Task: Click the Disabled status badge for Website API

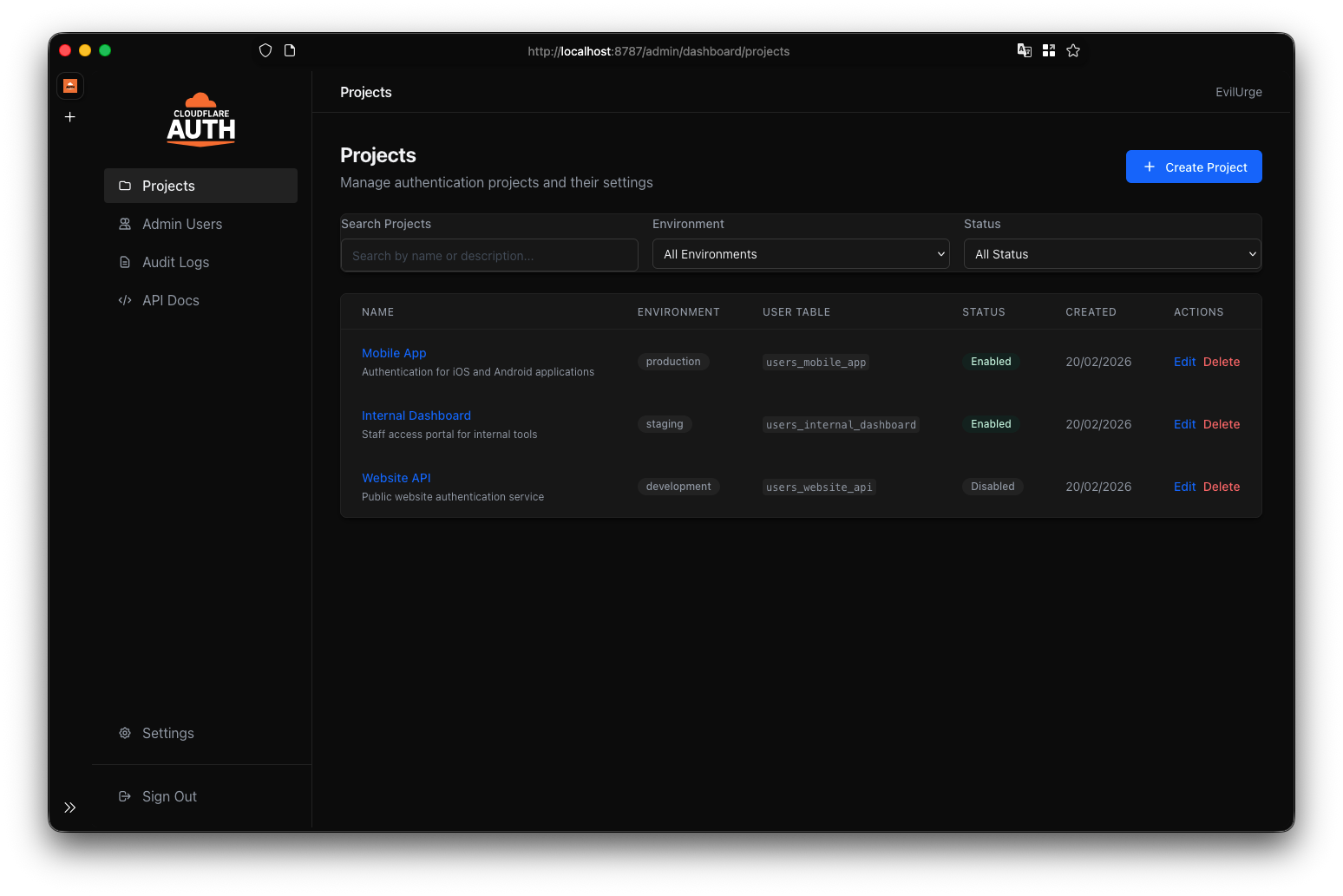Action: click(x=993, y=487)
